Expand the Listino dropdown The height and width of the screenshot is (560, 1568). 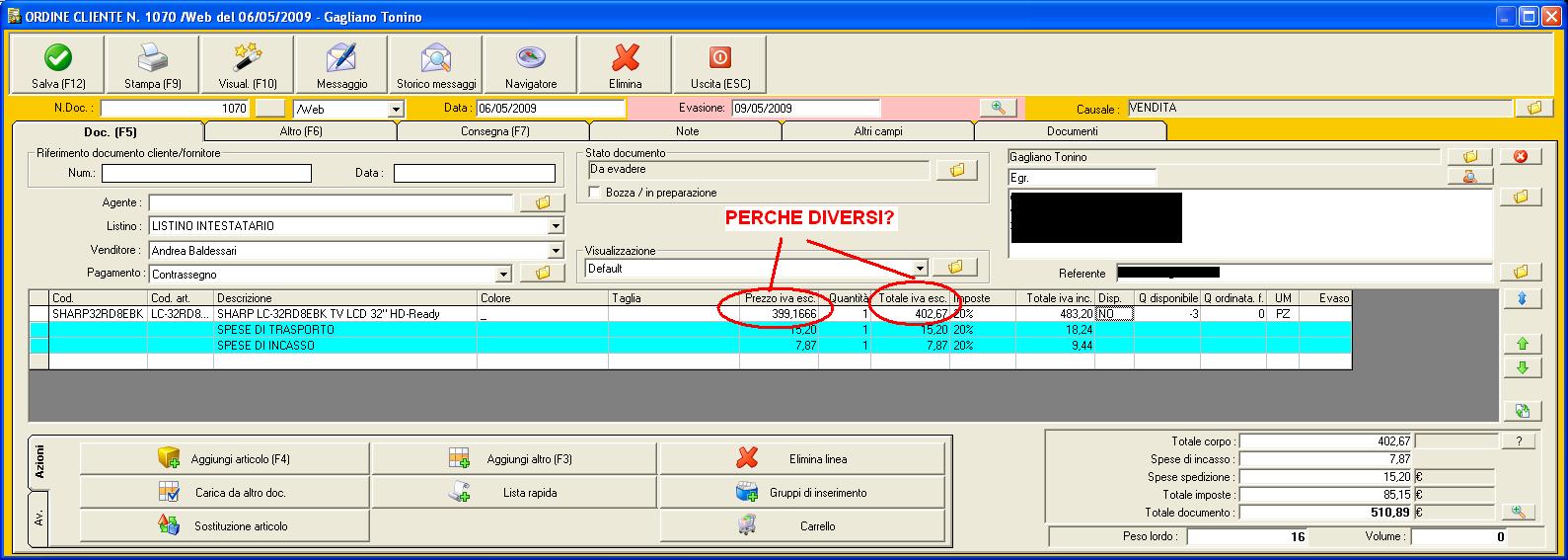click(555, 226)
